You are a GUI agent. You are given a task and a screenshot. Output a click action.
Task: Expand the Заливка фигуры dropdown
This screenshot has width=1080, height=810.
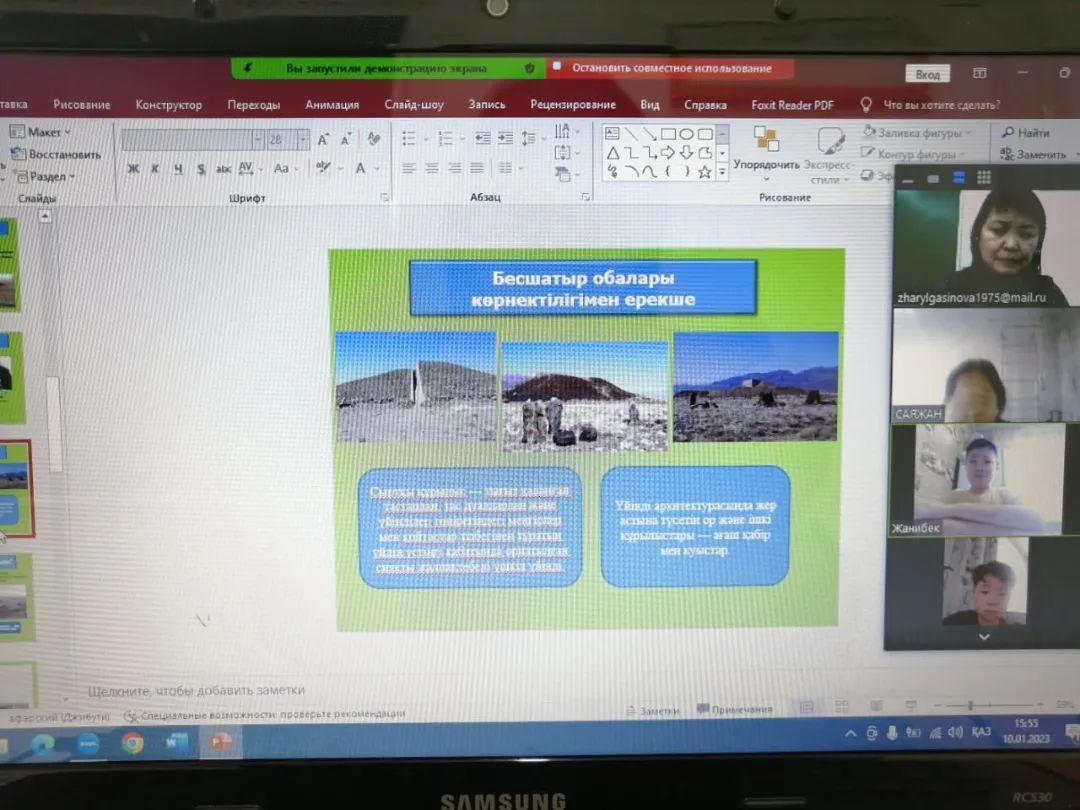(916, 132)
